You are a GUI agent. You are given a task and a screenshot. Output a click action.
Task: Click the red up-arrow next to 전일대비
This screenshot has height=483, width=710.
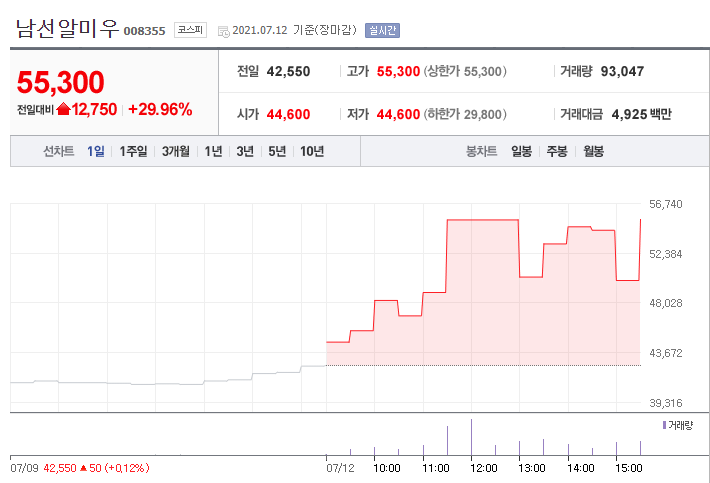click(x=64, y=109)
